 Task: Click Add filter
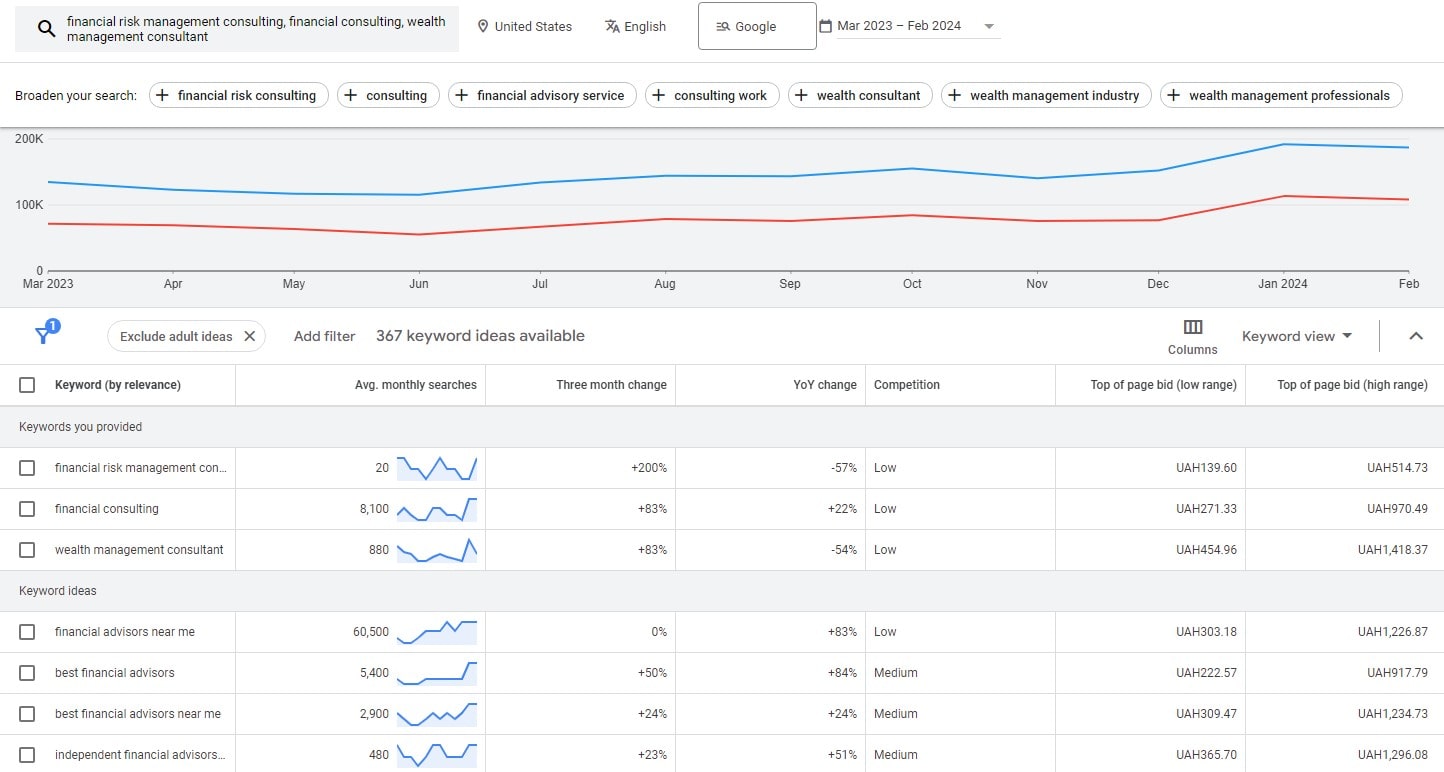point(324,336)
